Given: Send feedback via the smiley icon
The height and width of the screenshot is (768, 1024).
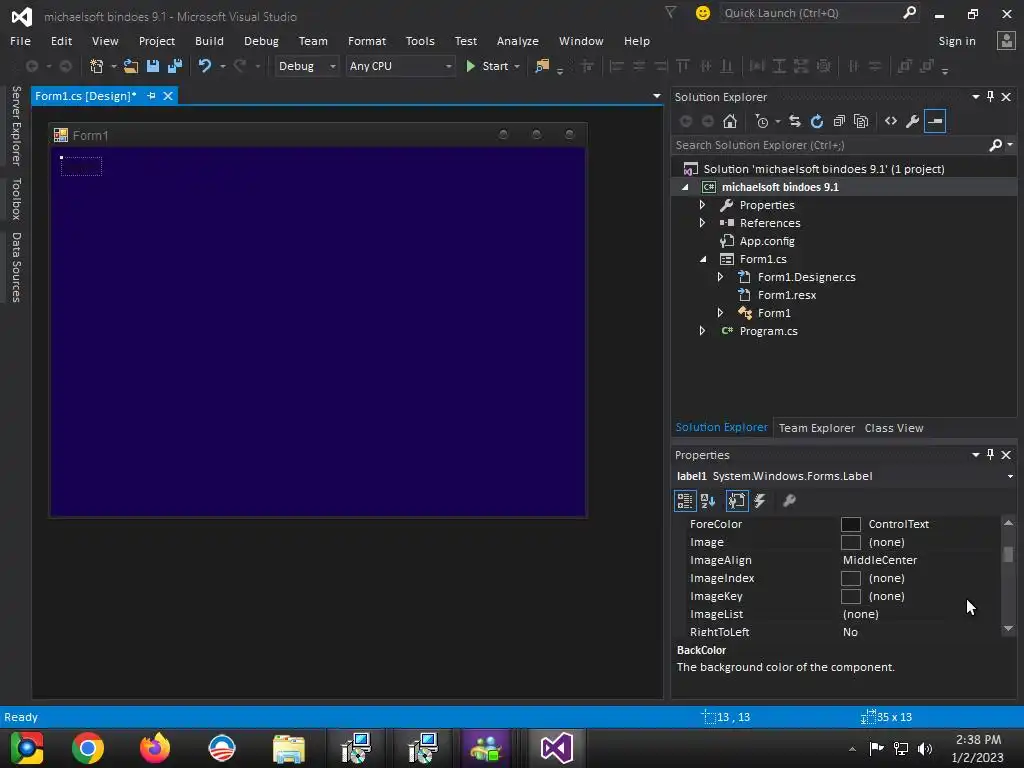Looking at the screenshot, I should coord(703,13).
